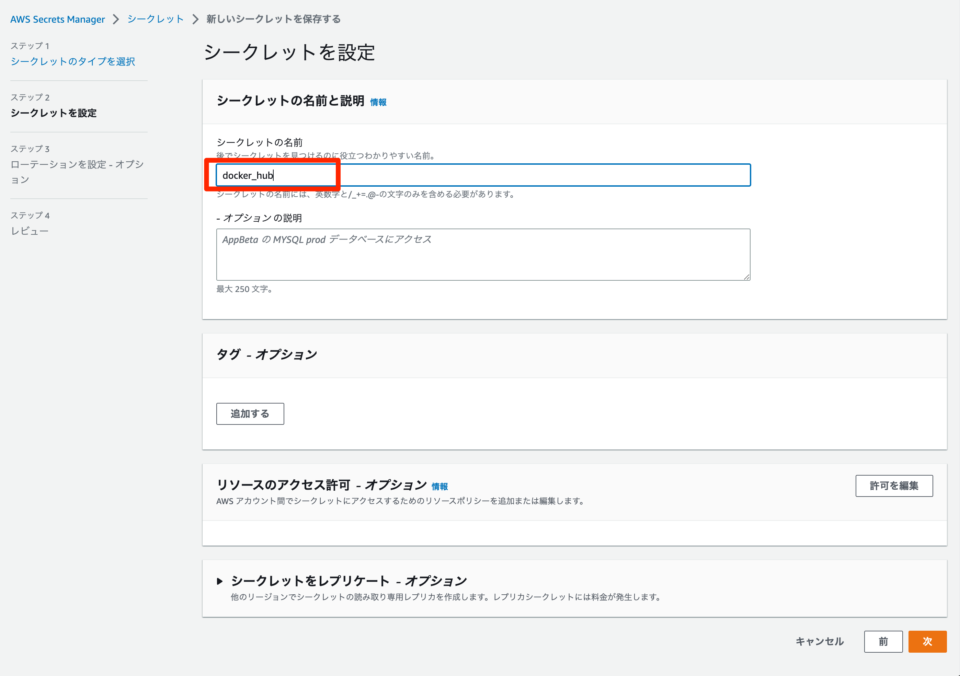Viewport: 960px width, 676px height.
Task: Click the 最大 250 文字 hint text
Action: click(244, 289)
